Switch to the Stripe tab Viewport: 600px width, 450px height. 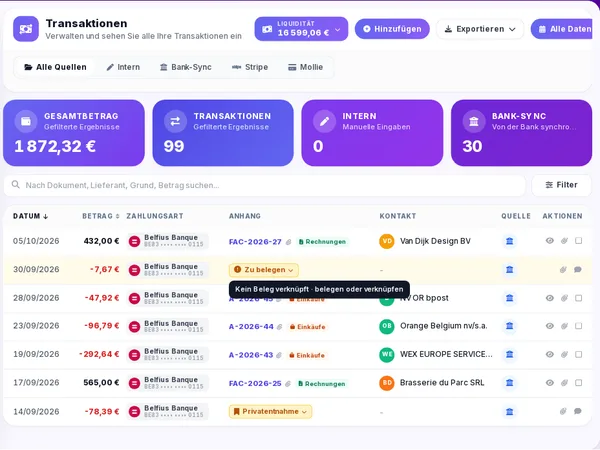250,67
